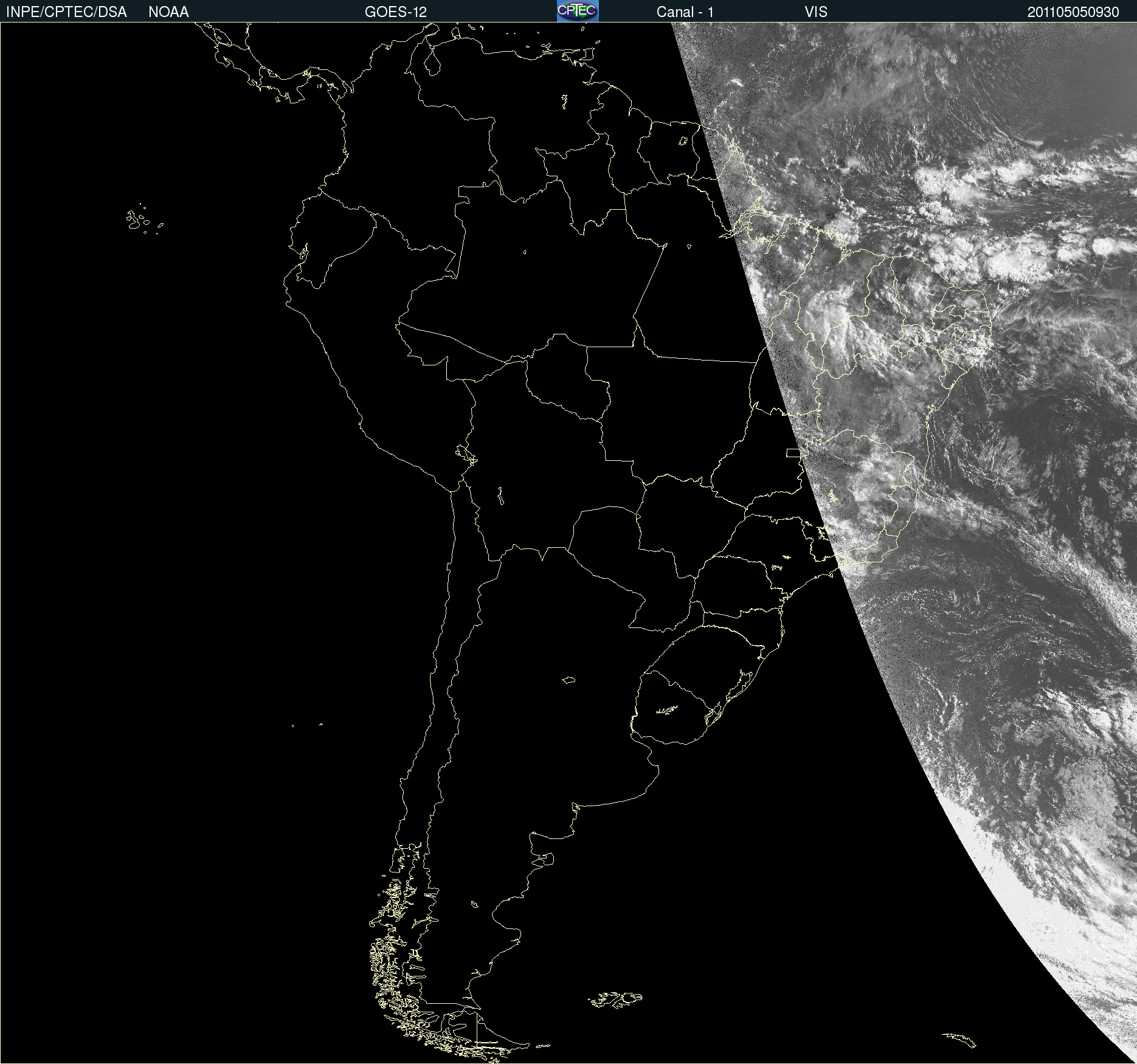The width and height of the screenshot is (1137, 1064).
Task: Click the GOES-12 satellite label
Action: (396, 12)
